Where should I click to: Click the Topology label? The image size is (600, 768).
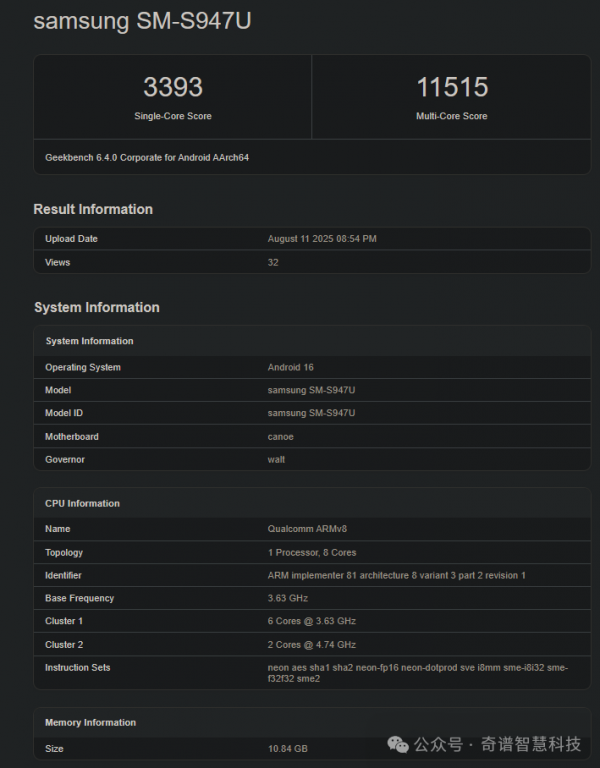(x=64, y=552)
